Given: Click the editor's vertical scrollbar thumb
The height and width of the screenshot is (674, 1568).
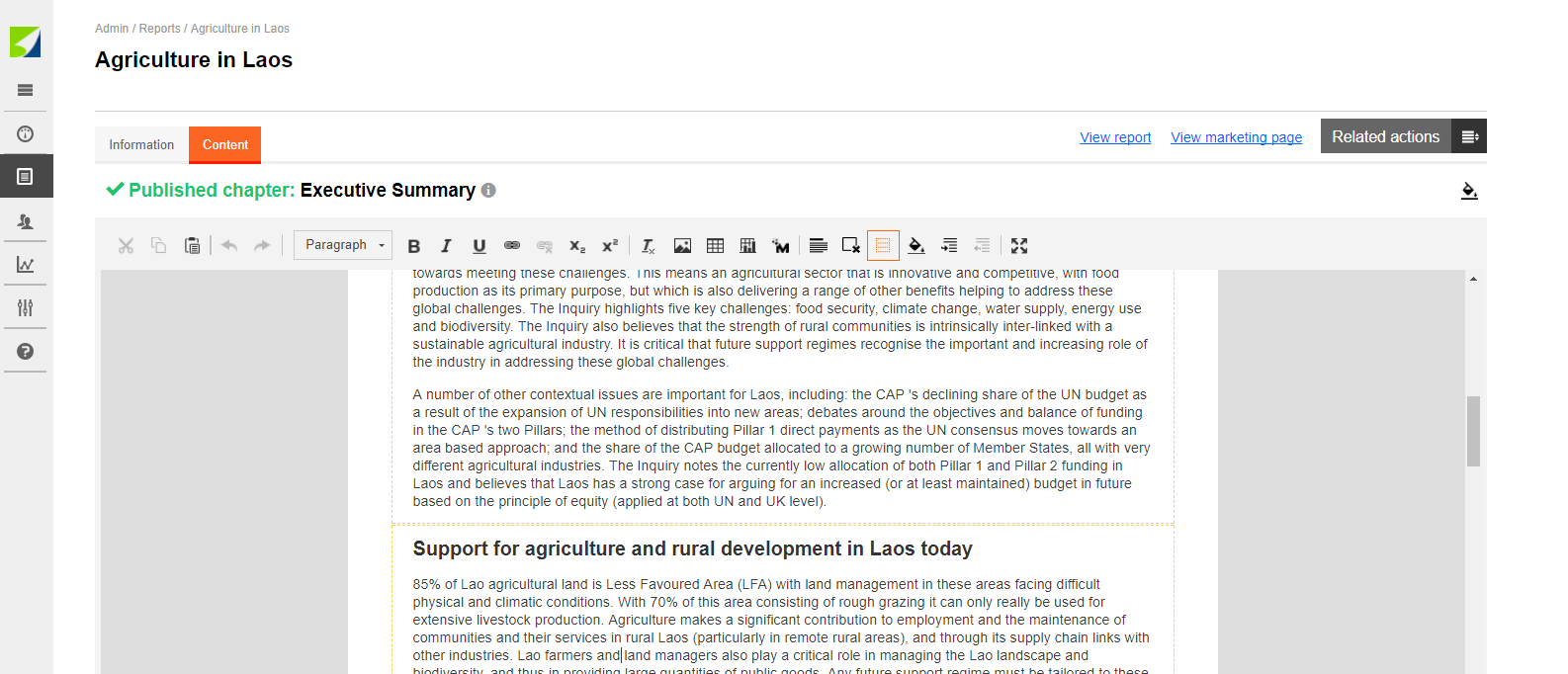Looking at the screenshot, I should click(1473, 431).
